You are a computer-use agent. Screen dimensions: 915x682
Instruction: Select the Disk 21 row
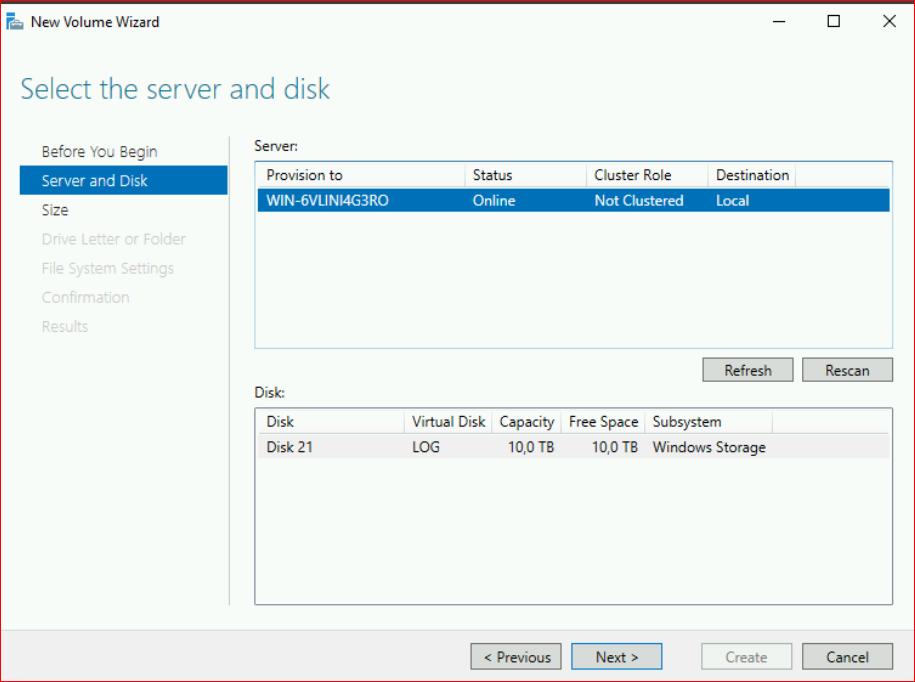290,447
